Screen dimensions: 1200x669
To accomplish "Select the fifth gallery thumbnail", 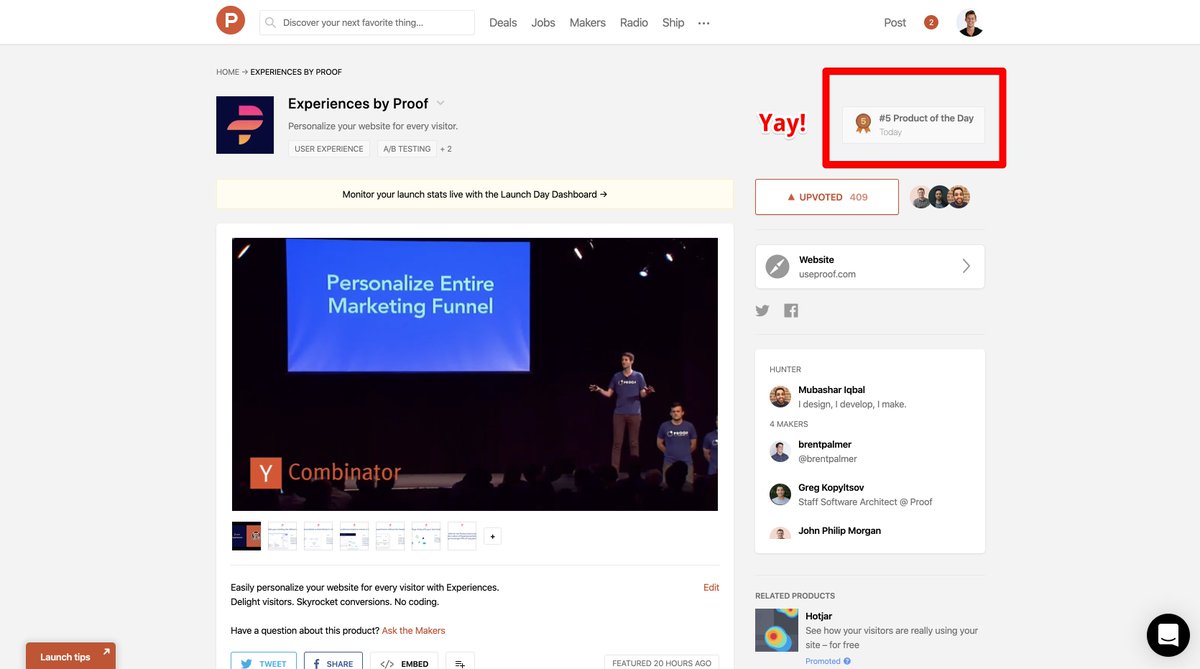I will pyautogui.click(x=390, y=536).
